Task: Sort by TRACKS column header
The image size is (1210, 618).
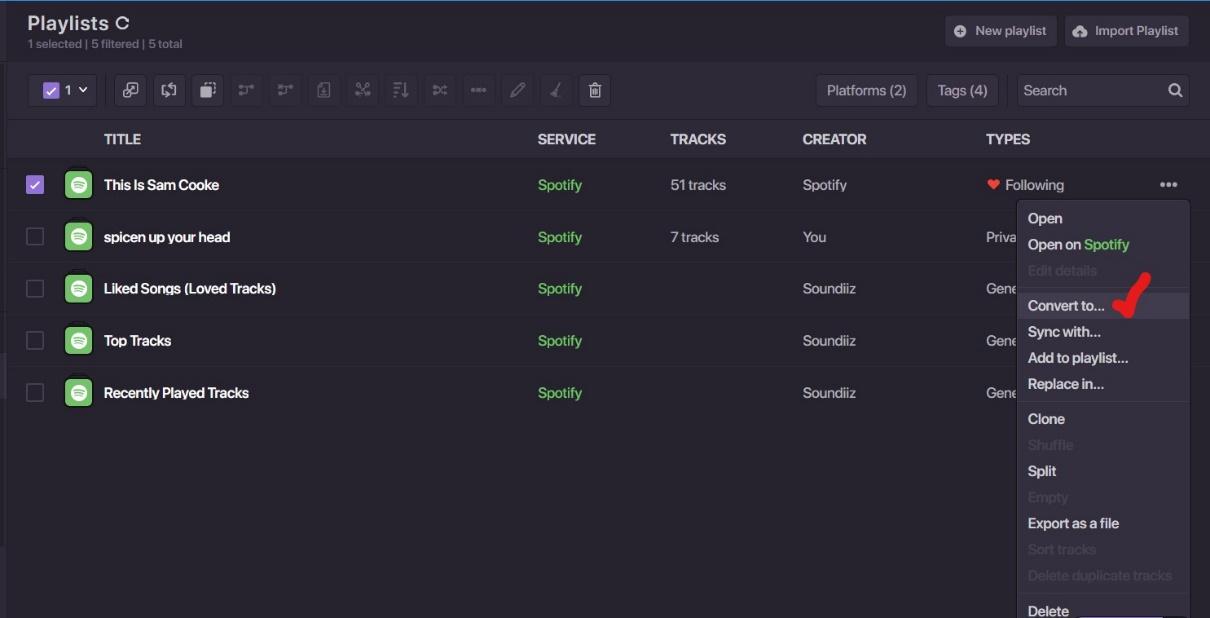Action: click(x=698, y=139)
